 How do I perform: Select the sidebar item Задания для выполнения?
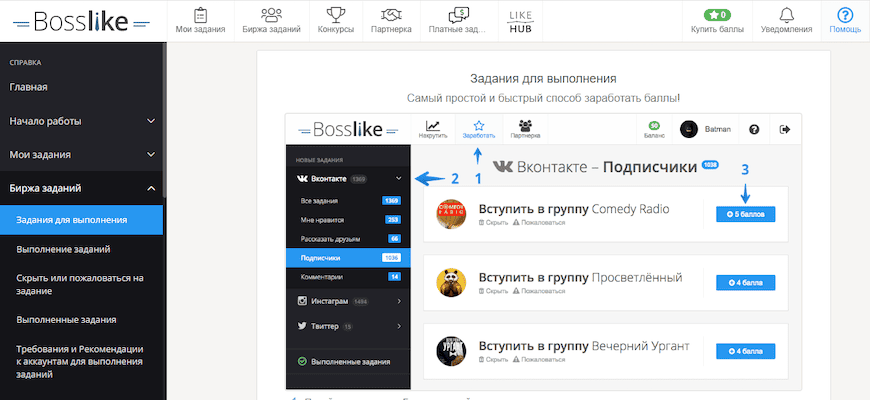(x=82, y=220)
